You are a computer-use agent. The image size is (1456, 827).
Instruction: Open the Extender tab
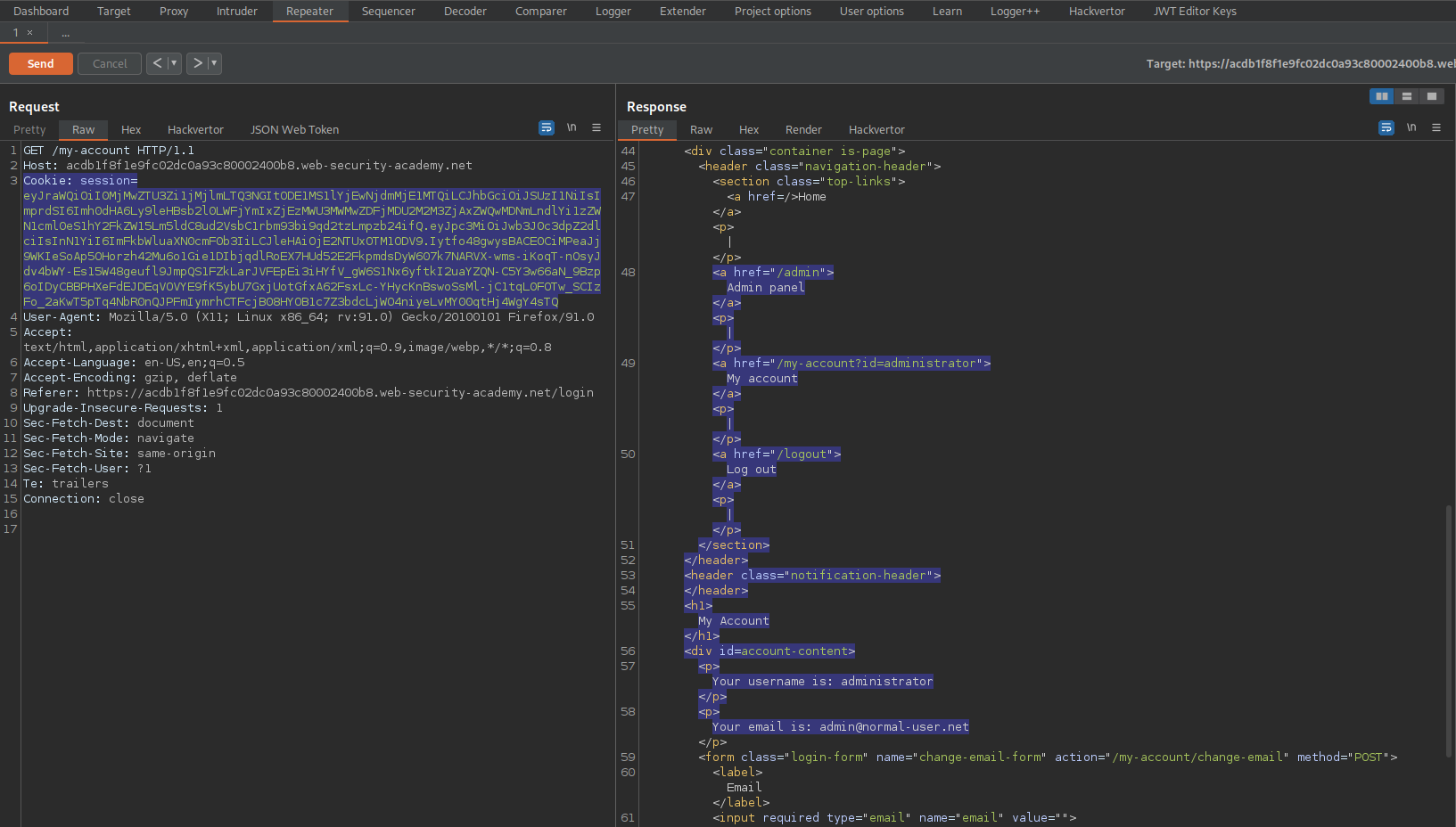pos(683,12)
